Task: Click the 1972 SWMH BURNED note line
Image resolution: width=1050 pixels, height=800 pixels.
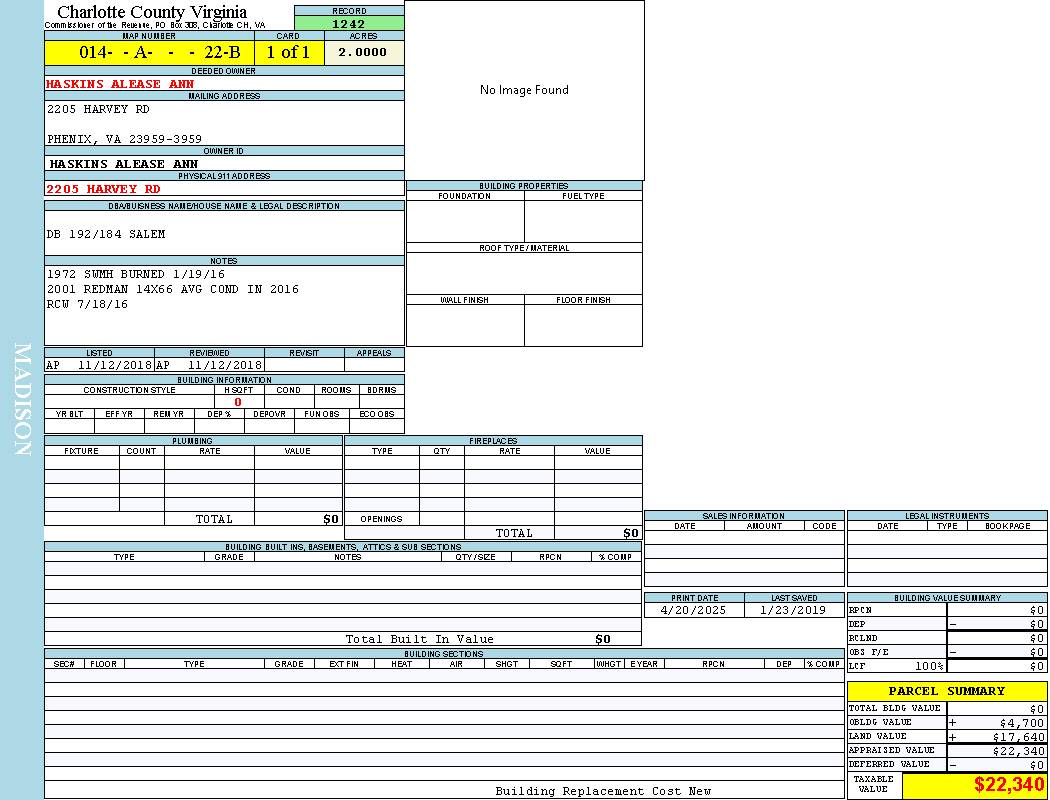Action: [136, 274]
